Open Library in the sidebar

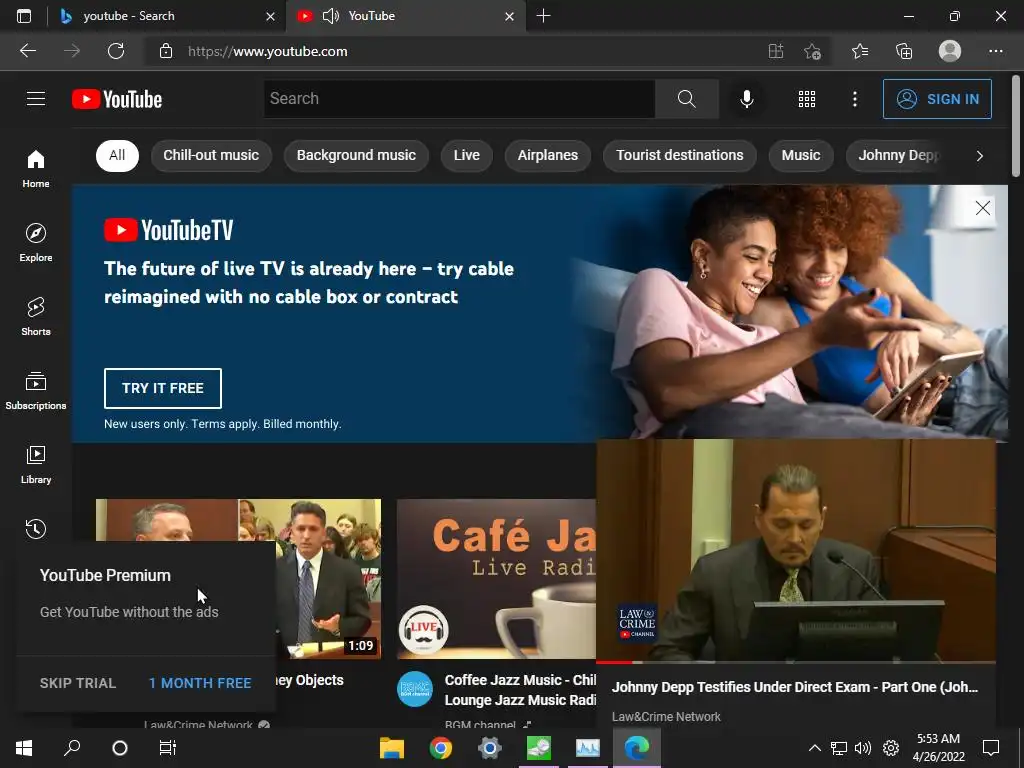(x=36, y=464)
